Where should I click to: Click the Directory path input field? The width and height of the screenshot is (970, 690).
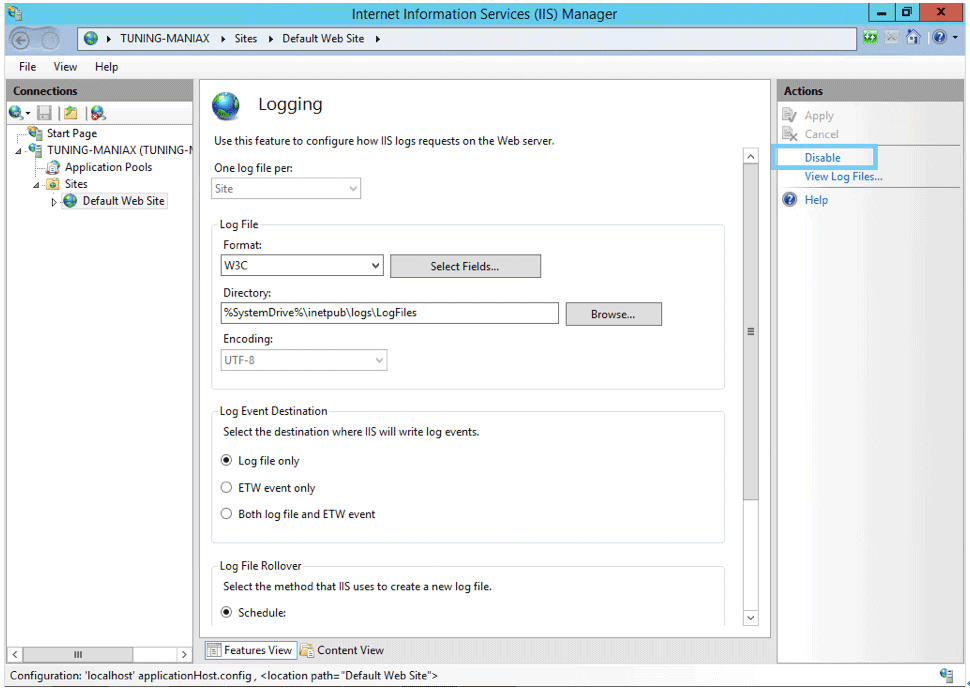click(390, 313)
